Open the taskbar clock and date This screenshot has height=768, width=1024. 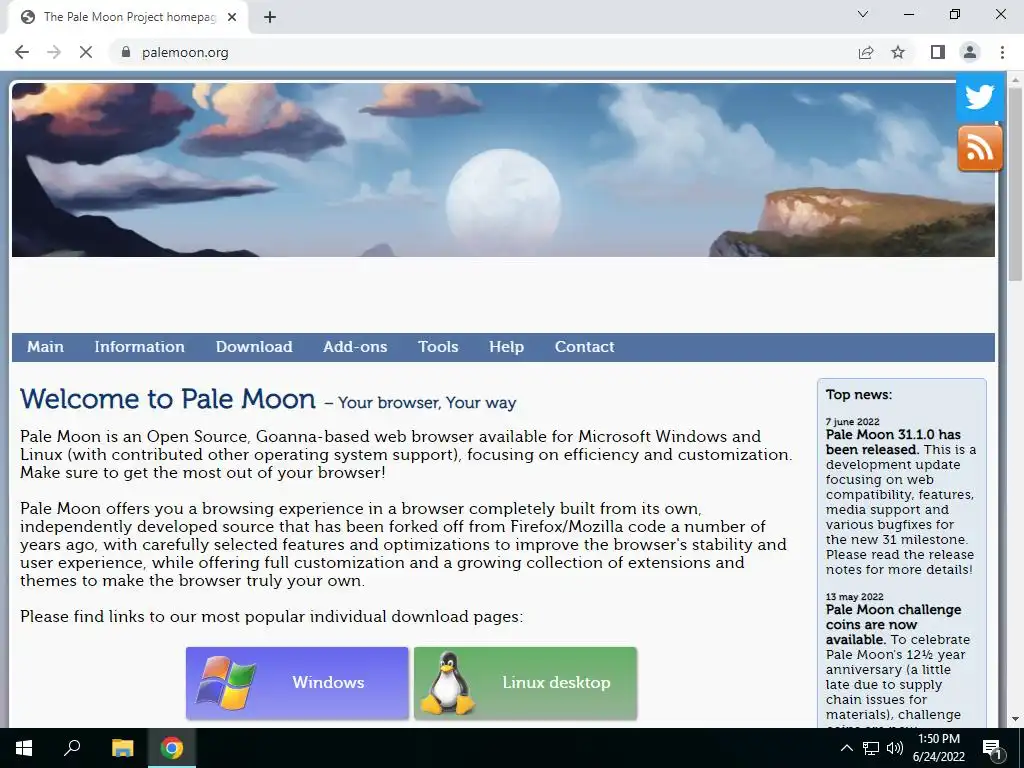[x=939, y=748]
